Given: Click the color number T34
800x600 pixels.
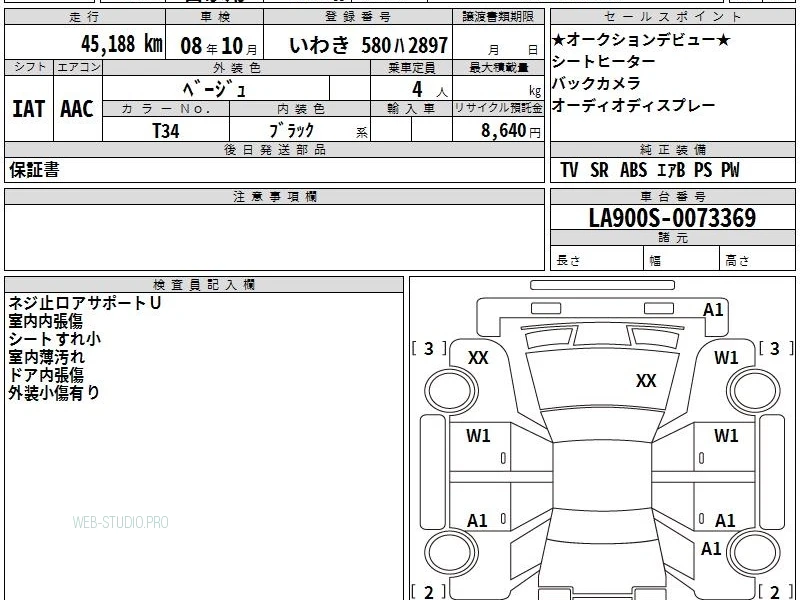Looking at the screenshot, I should coord(166,131).
